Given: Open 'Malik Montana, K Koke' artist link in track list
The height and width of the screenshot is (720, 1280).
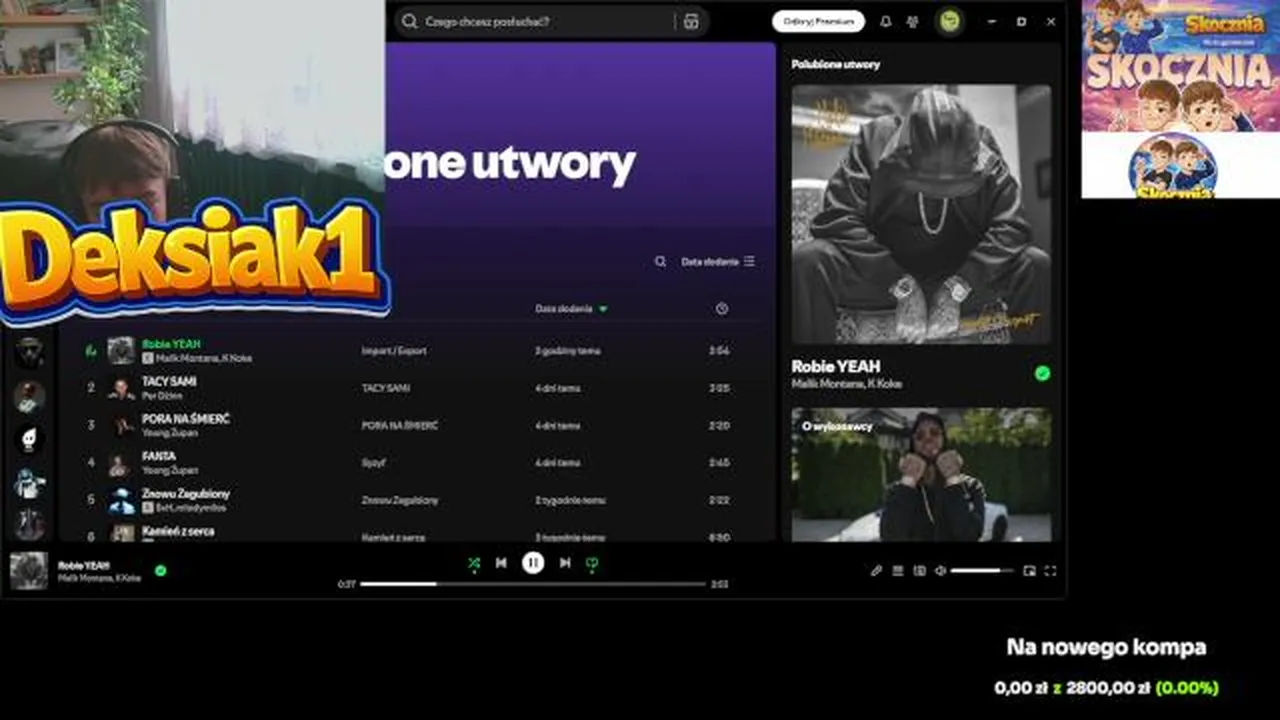Looking at the screenshot, I should coord(203,358).
